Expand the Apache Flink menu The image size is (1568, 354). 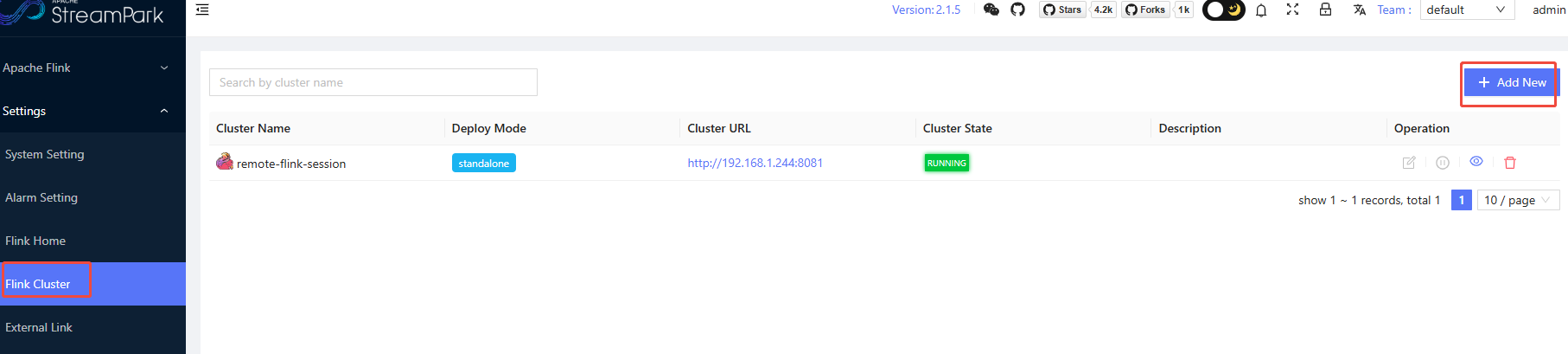[92, 68]
